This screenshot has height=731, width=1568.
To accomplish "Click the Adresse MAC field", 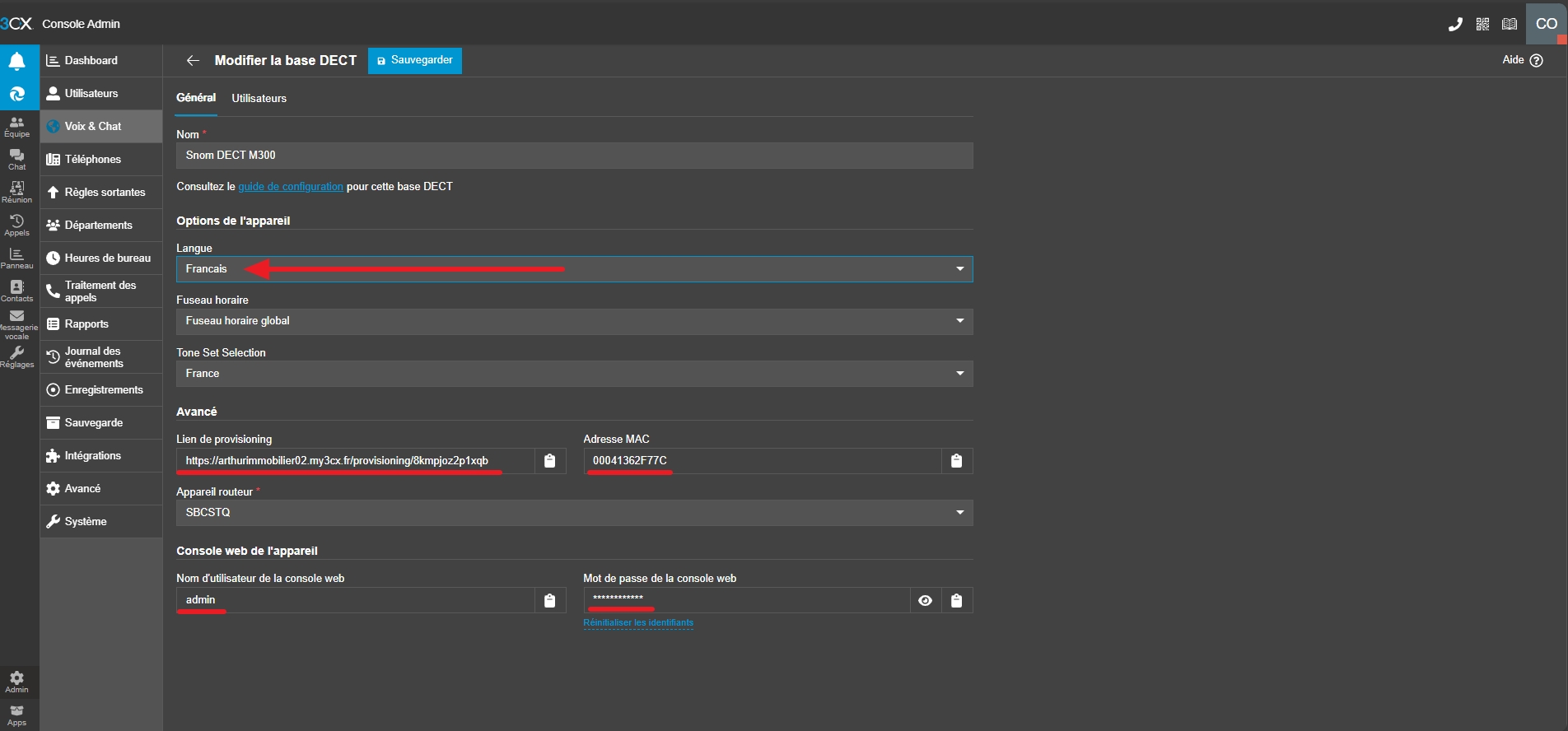I will 763,461.
